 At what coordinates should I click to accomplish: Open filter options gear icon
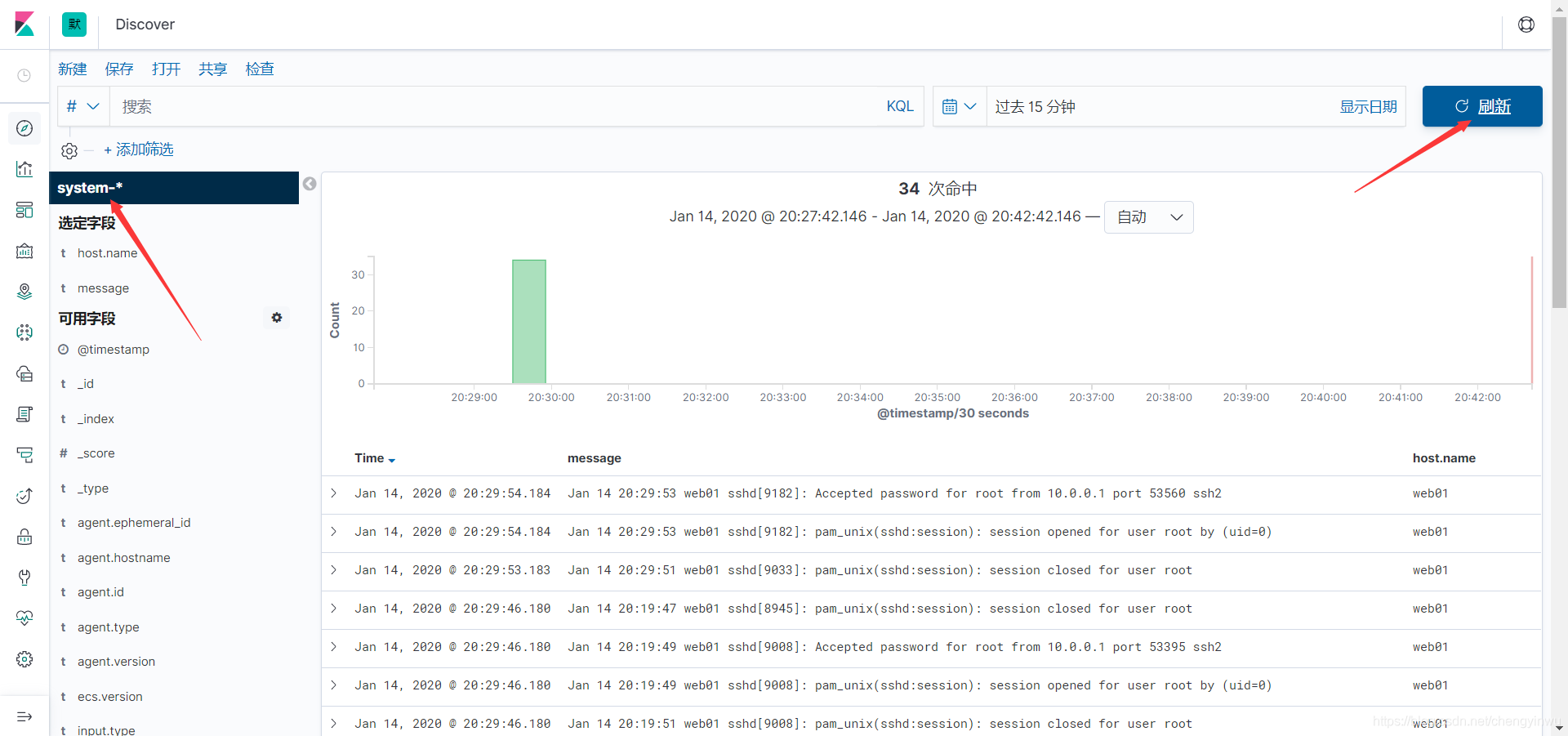(69, 151)
